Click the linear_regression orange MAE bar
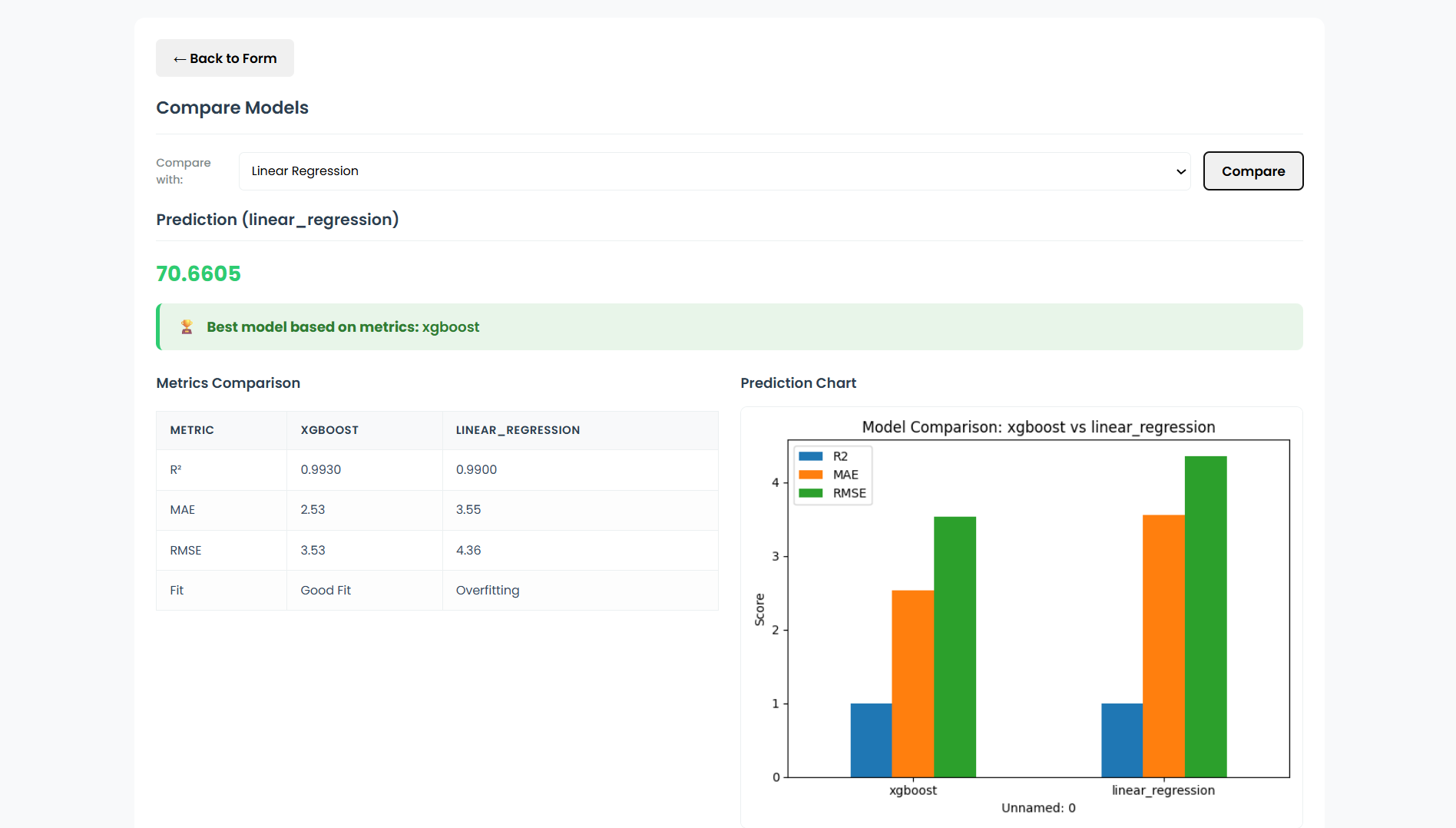Viewport: 1456px width, 828px height. point(1163,646)
